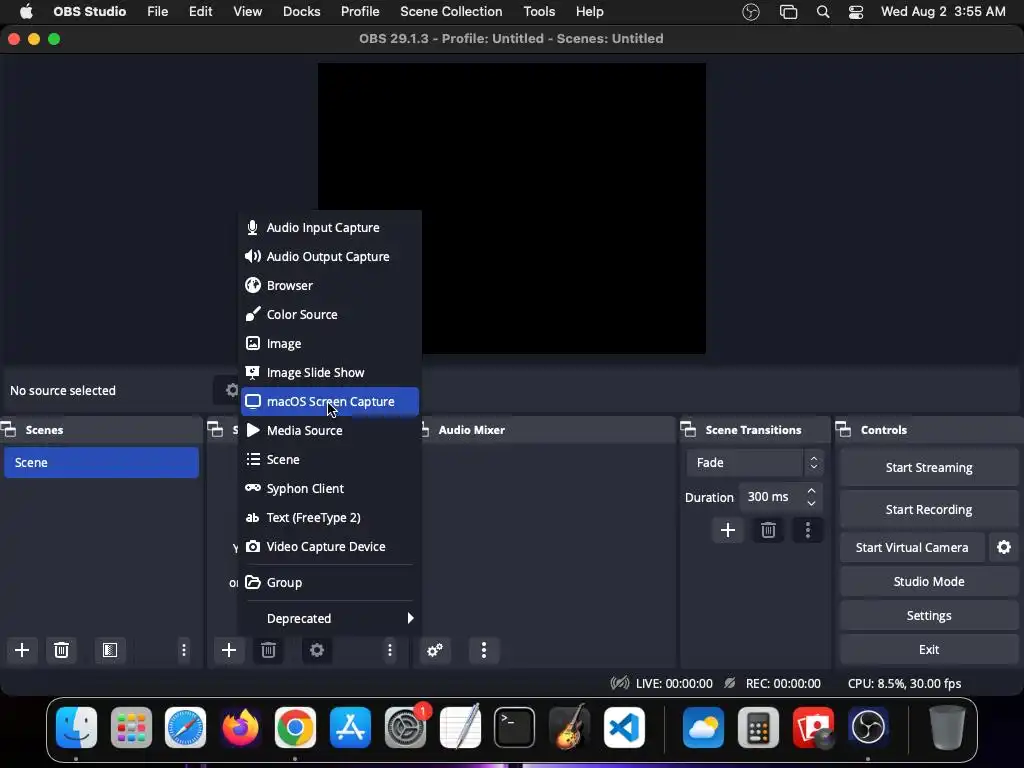
Task: Open the Fade transition dropdown
Action: pyautogui.click(x=755, y=462)
